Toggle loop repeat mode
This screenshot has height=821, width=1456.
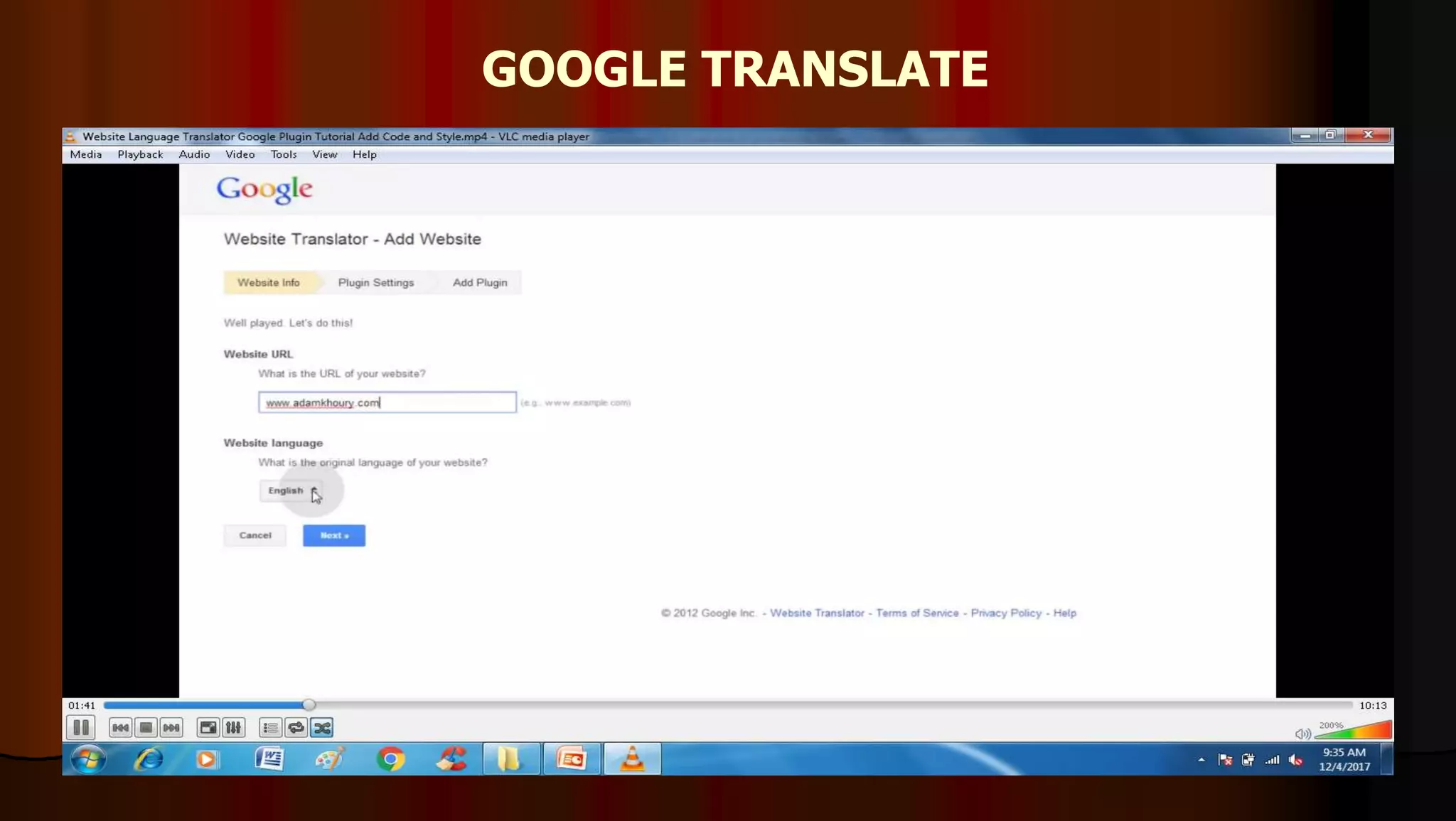tap(296, 727)
